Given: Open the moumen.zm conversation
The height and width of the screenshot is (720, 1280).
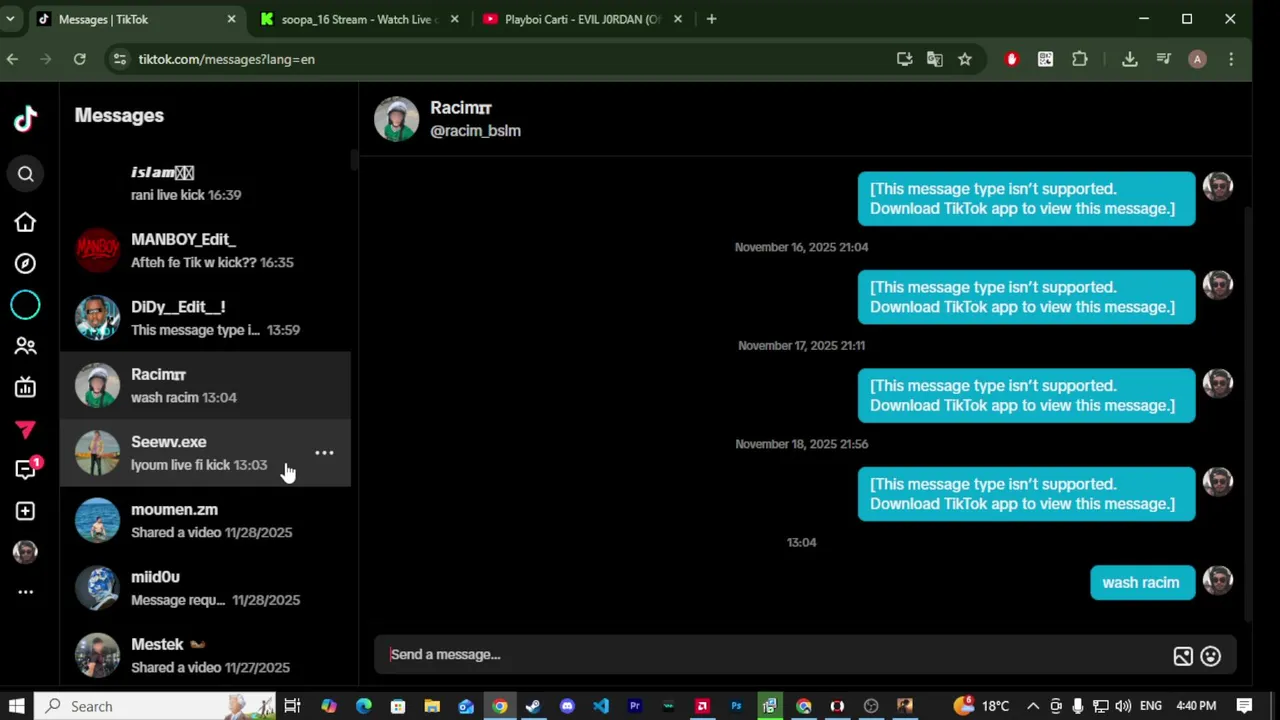Looking at the screenshot, I should (x=205, y=521).
